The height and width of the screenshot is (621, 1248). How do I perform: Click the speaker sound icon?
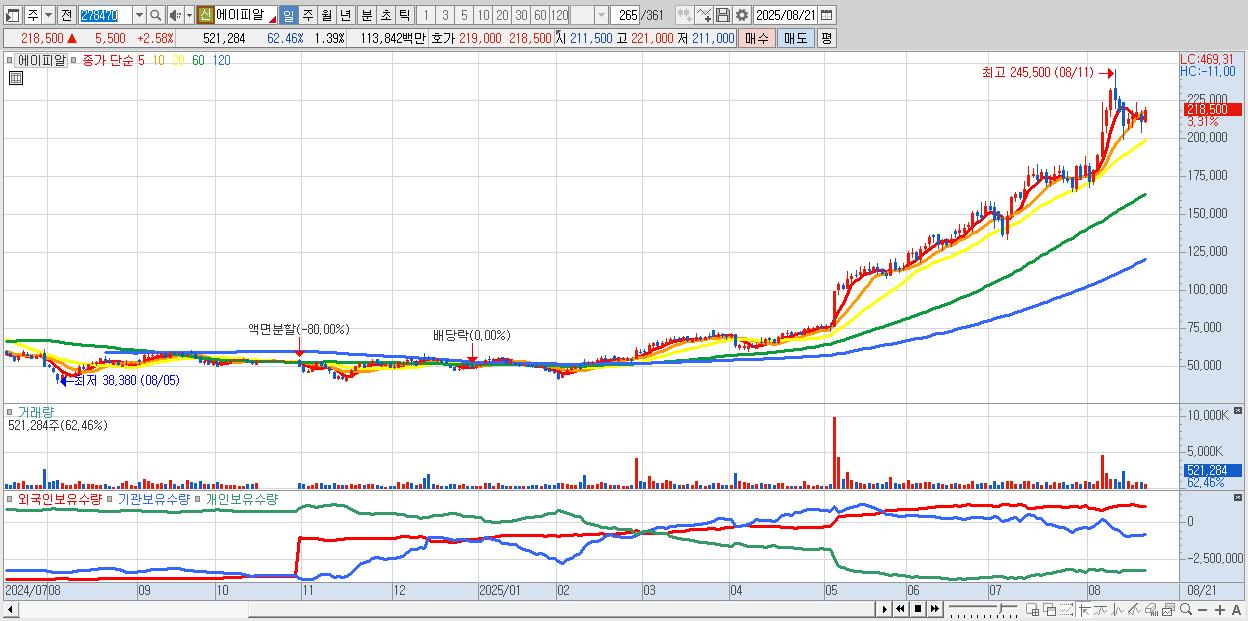point(174,15)
